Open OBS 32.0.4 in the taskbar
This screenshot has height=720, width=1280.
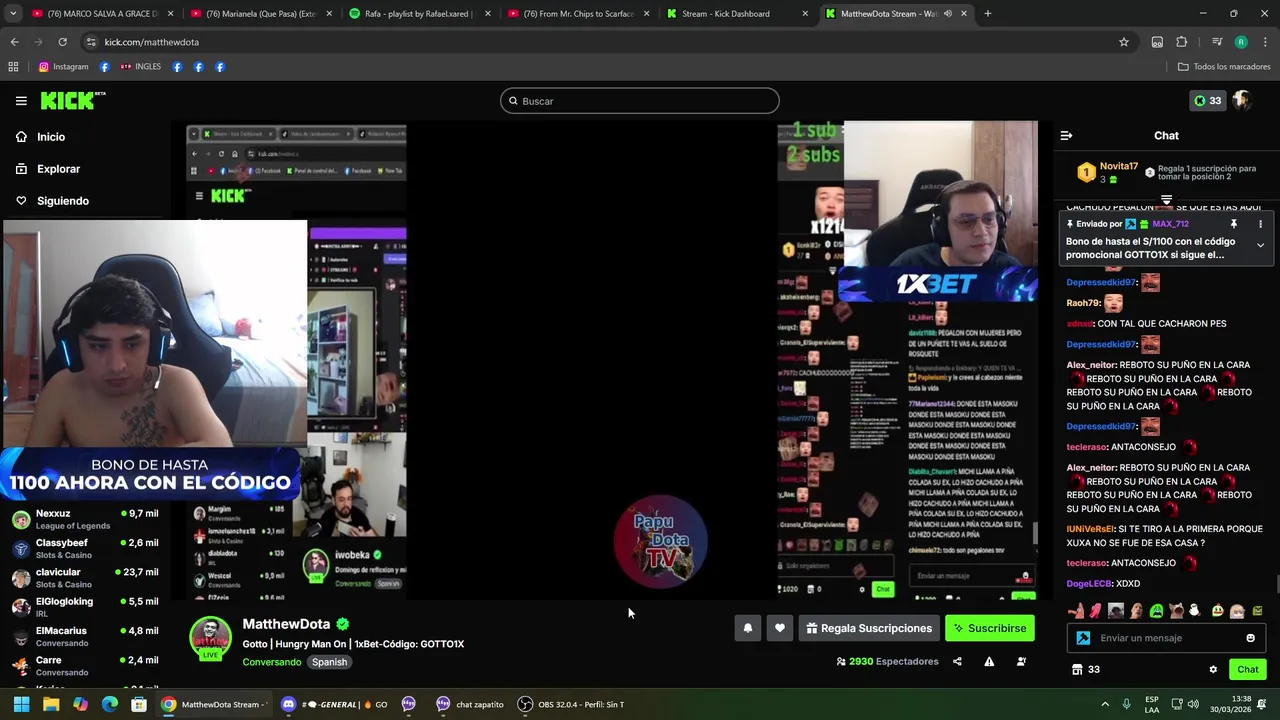click(x=571, y=704)
